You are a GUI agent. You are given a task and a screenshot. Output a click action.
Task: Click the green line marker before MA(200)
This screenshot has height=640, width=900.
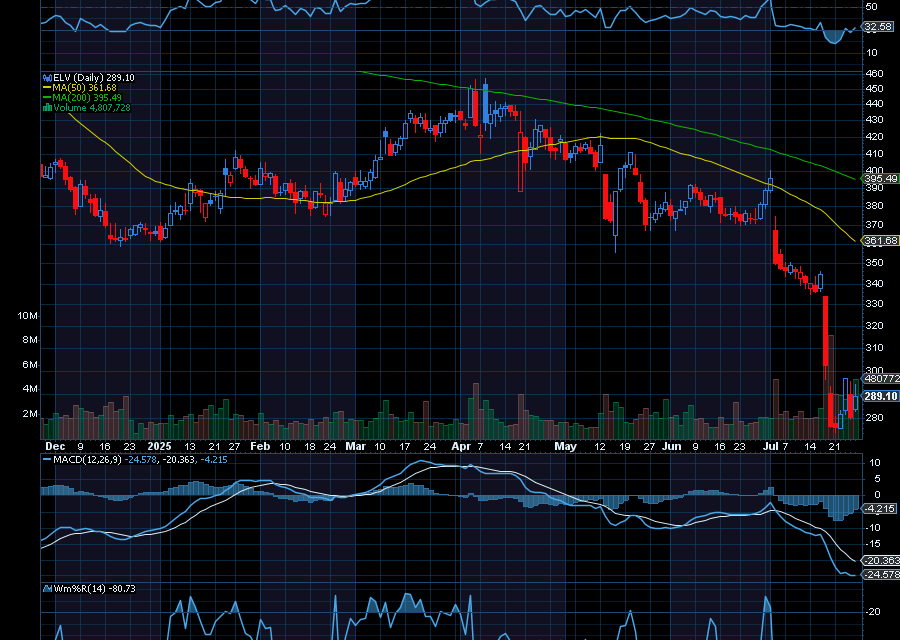(47, 98)
